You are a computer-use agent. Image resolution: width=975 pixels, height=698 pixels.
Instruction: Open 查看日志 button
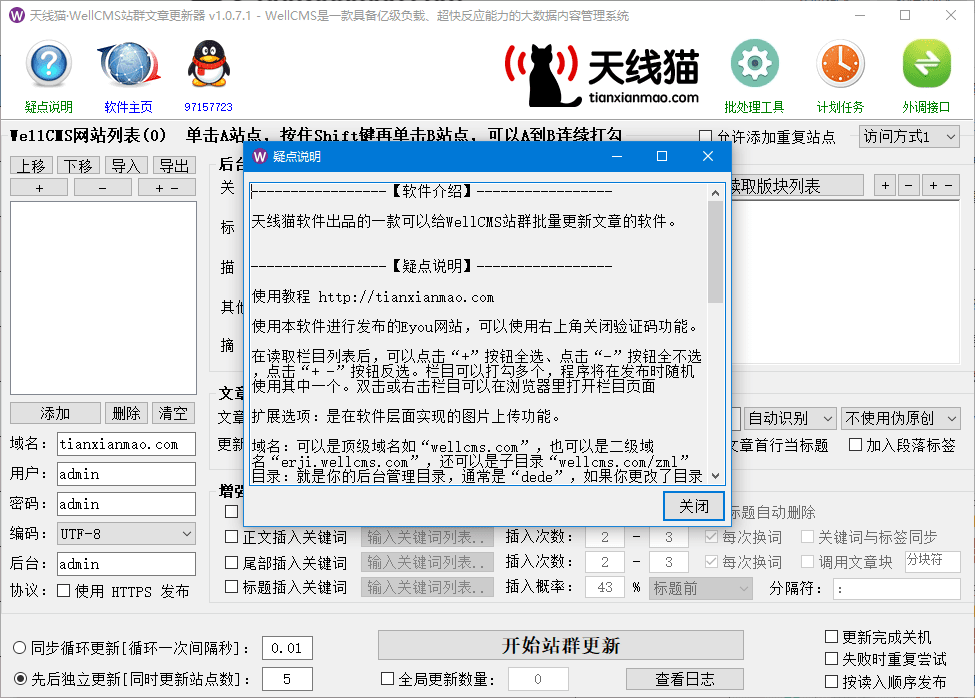pos(685,679)
